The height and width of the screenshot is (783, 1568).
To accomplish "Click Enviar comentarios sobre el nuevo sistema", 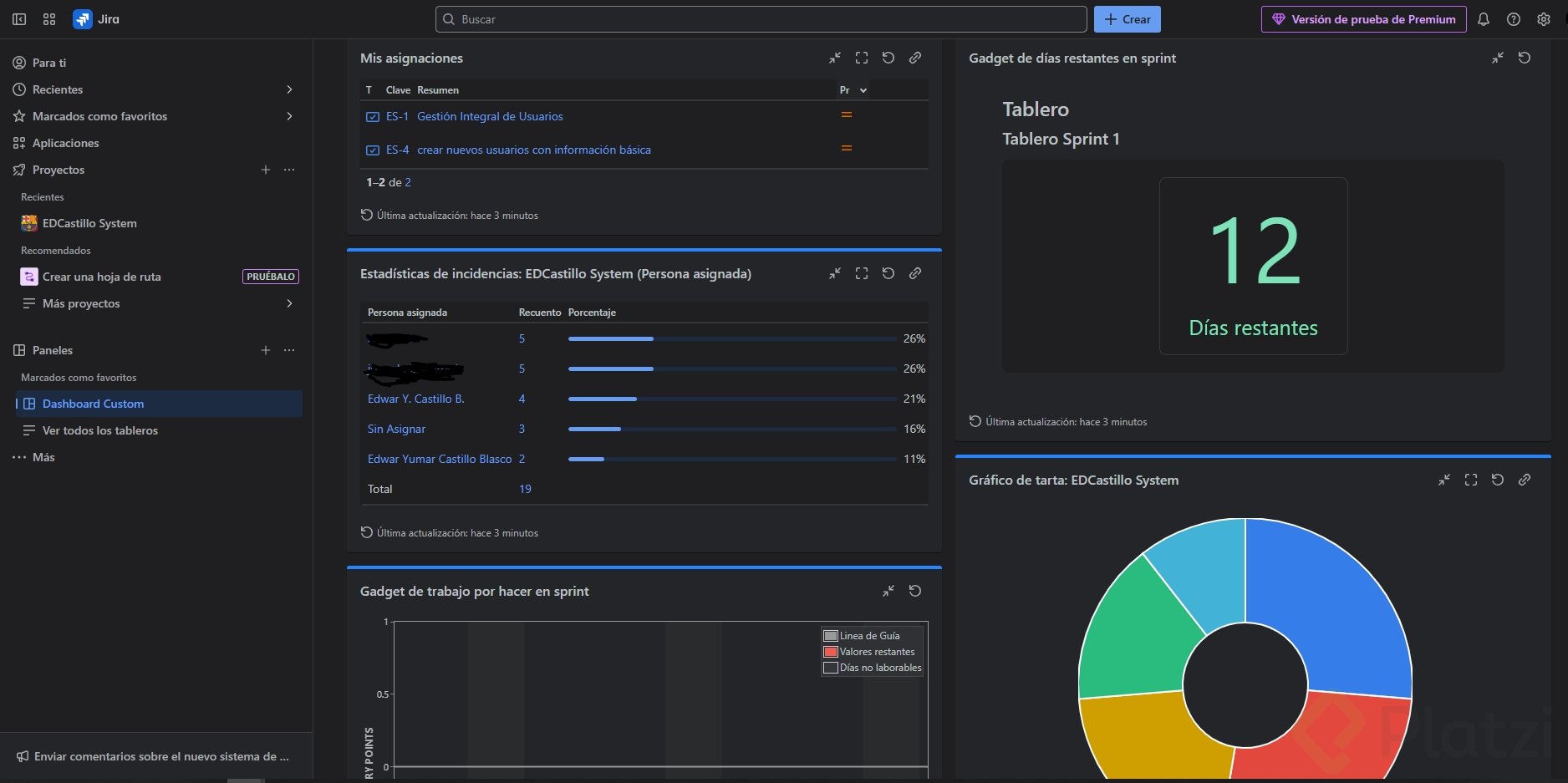I will click(153, 756).
